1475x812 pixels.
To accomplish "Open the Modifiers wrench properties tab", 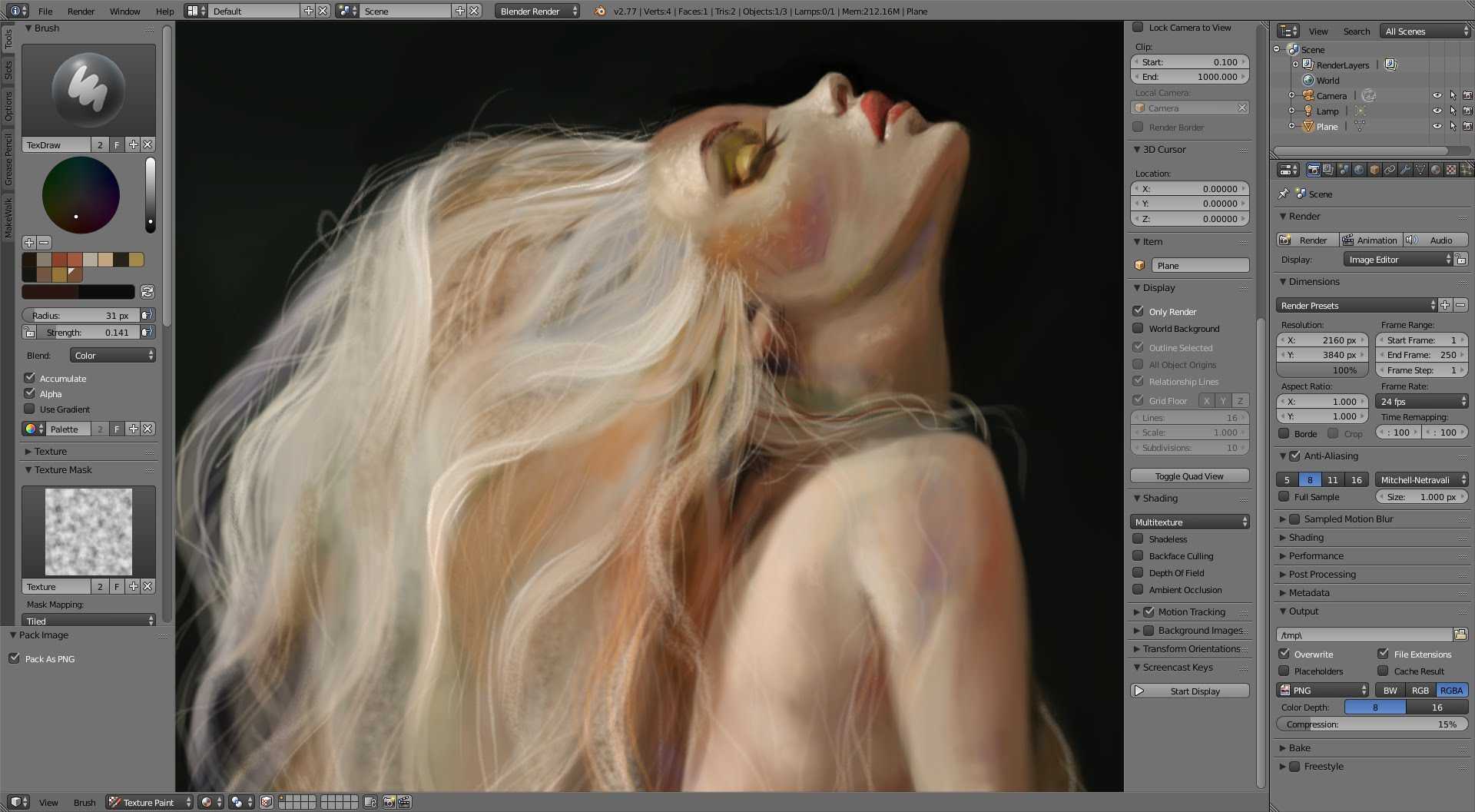I will [1405, 170].
